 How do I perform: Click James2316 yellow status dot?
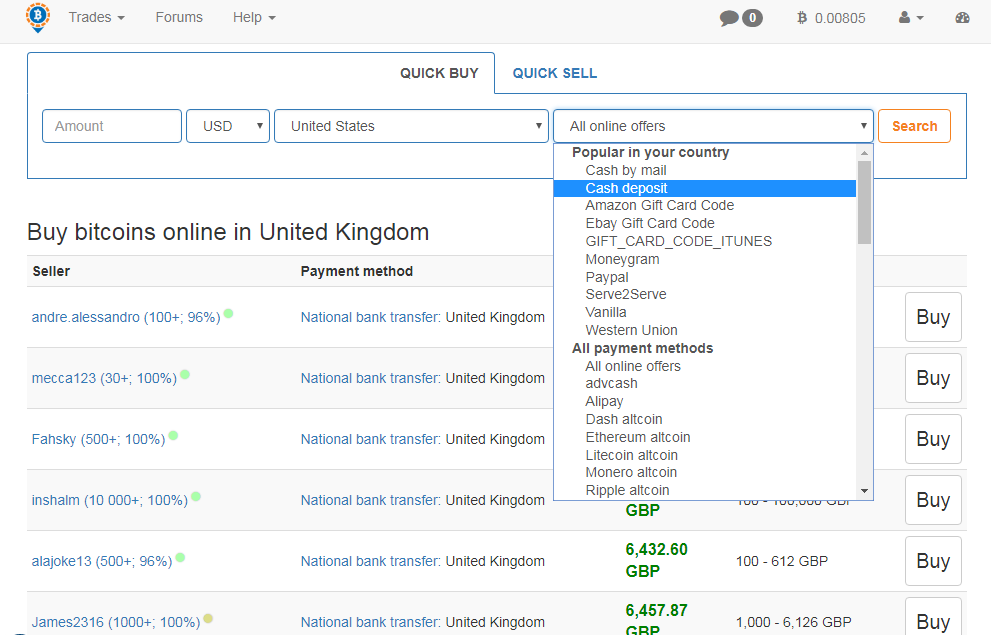tap(208, 619)
